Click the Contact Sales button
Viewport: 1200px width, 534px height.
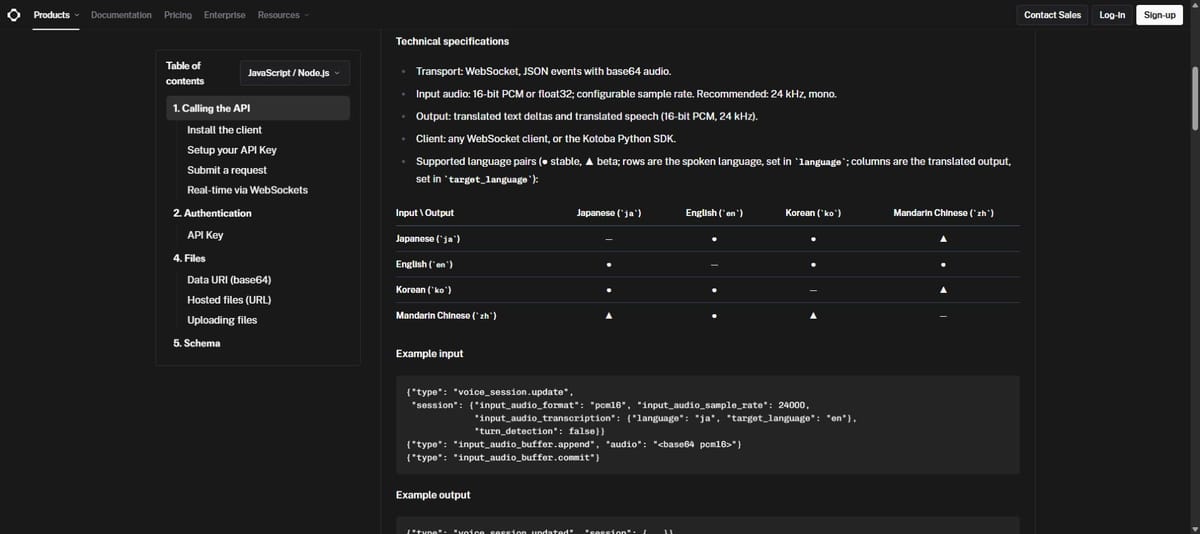[1053, 15]
